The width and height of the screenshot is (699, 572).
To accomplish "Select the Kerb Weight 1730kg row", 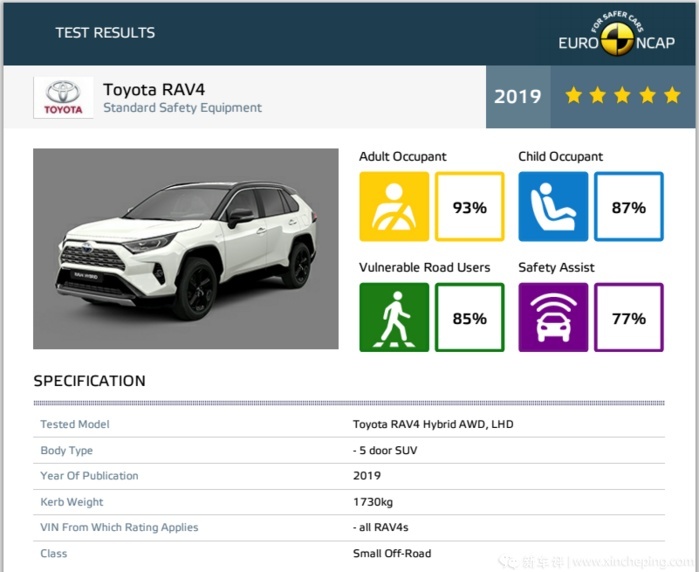I will pos(349,502).
